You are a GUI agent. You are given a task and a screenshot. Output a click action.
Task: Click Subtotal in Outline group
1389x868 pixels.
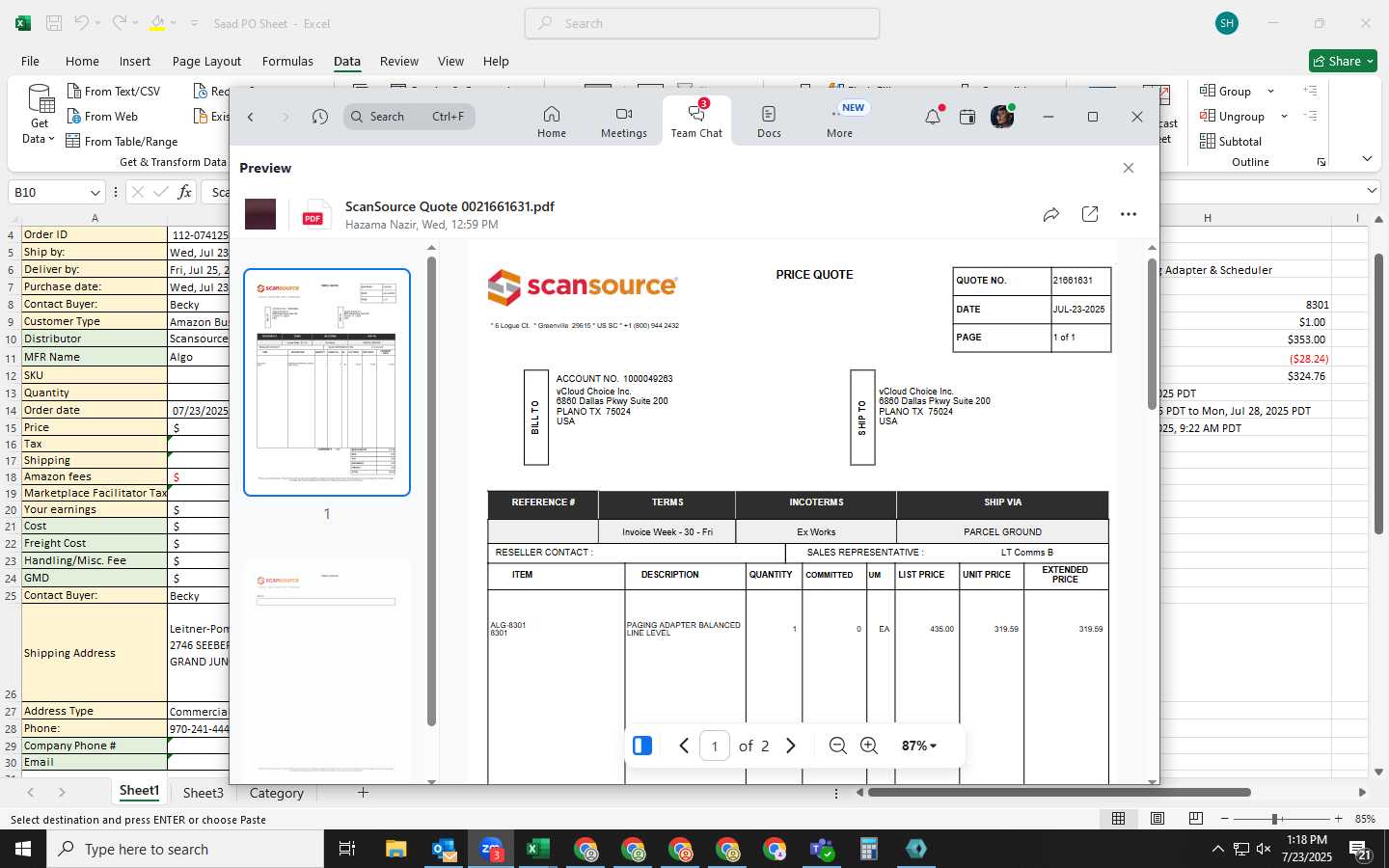(1230, 141)
